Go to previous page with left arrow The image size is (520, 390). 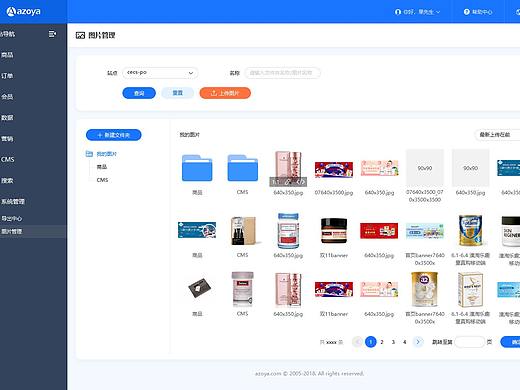click(358, 342)
